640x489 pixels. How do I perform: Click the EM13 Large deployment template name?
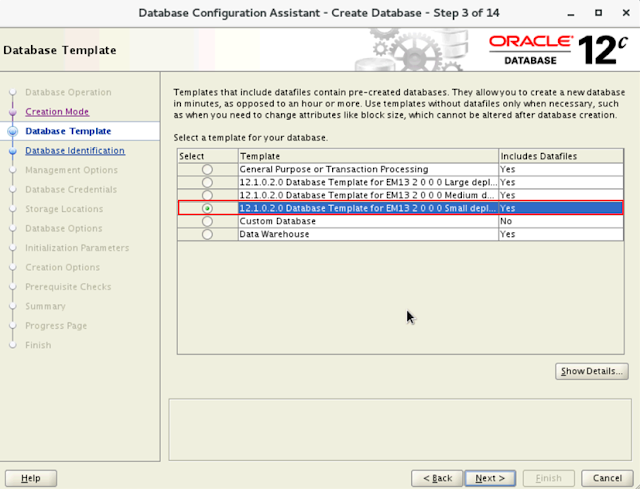368,182
